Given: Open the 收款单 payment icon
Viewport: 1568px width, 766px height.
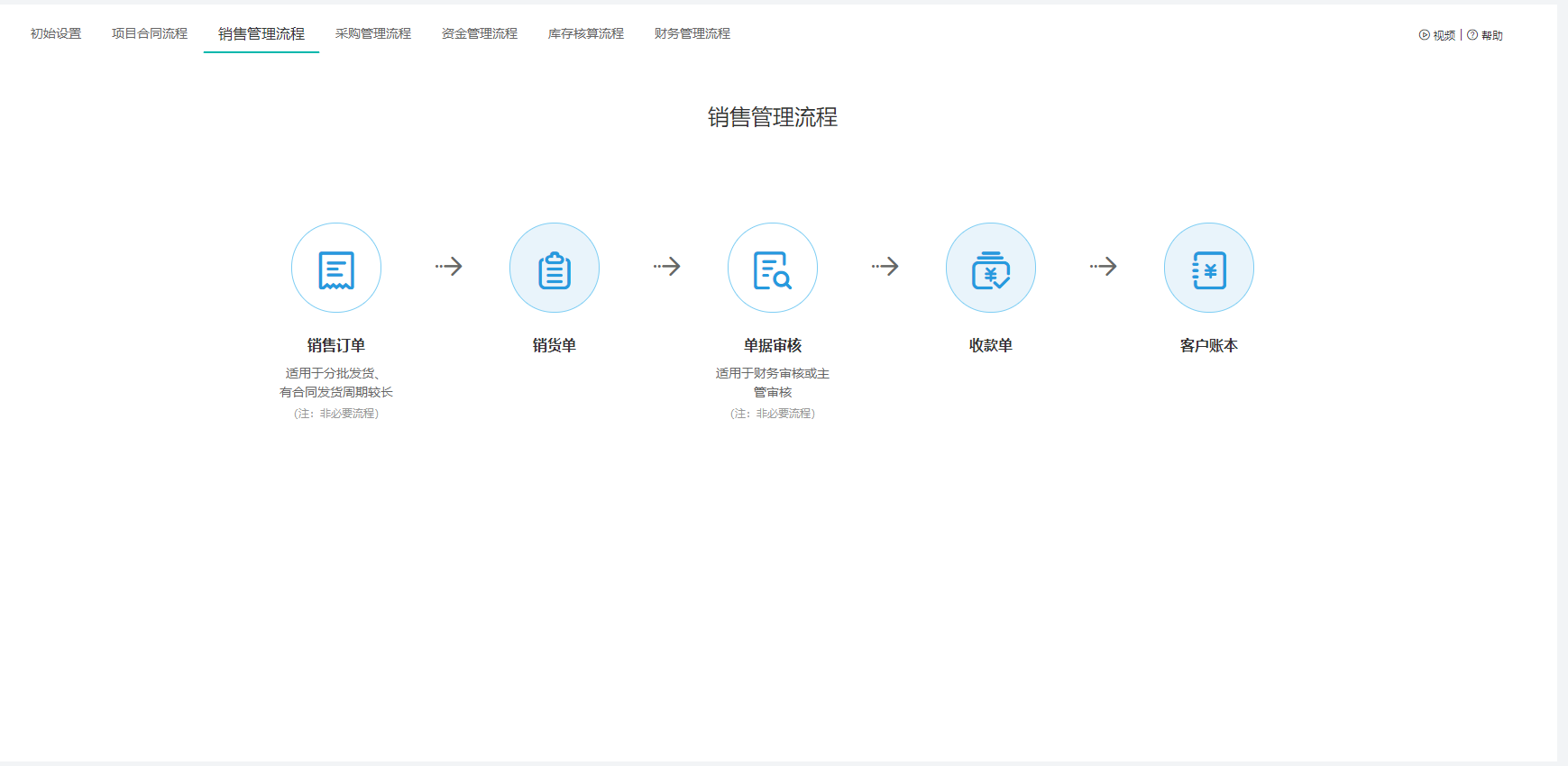Looking at the screenshot, I should tap(991, 268).
